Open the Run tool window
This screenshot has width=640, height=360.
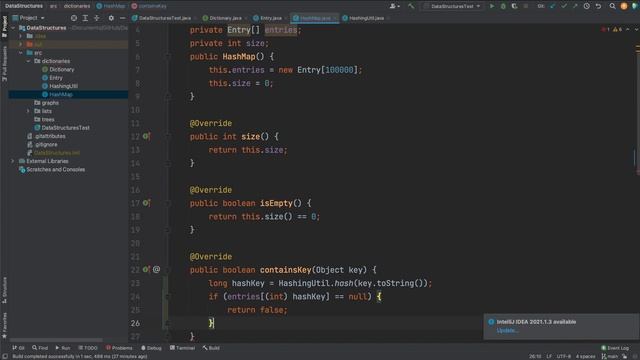[x=62, y=348]
